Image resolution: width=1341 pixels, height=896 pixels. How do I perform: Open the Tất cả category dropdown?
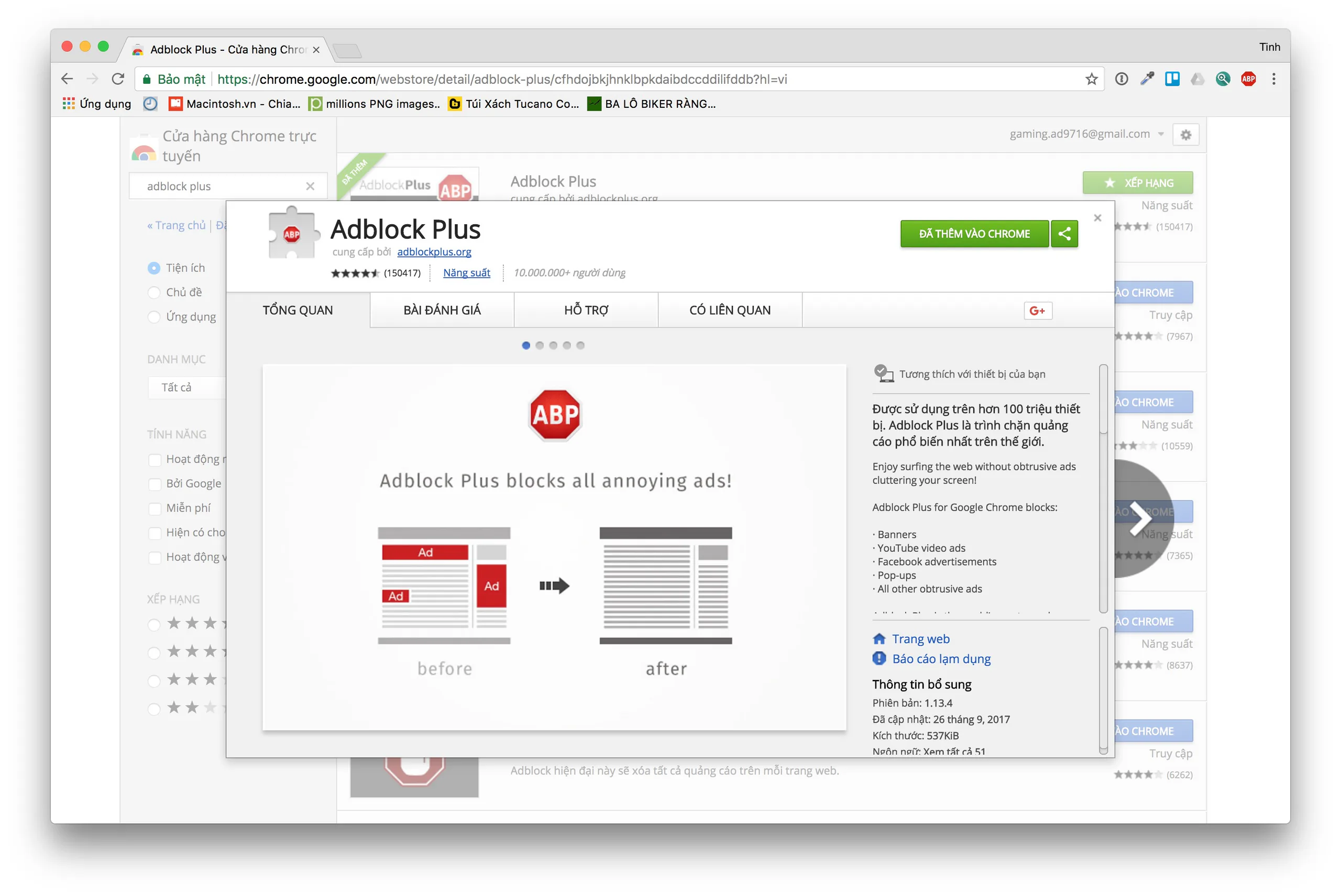point(187,388)
